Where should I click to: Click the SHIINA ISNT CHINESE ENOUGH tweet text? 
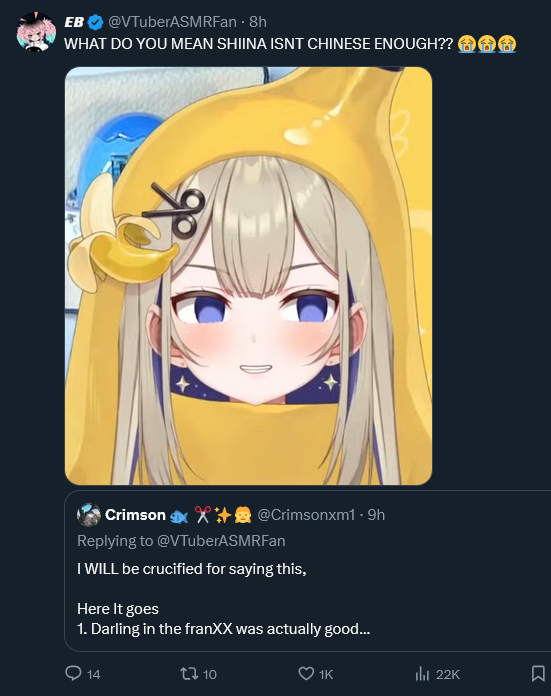point(259,44)
